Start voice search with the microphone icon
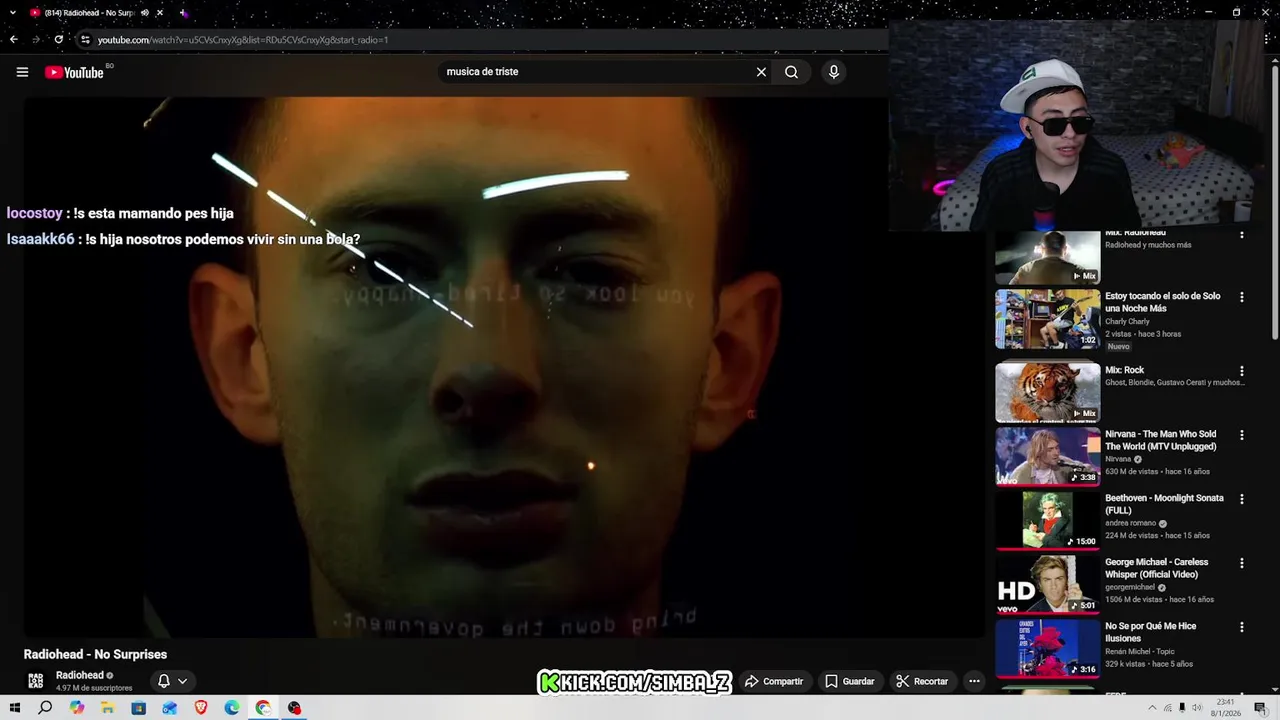 click(833, 72)
